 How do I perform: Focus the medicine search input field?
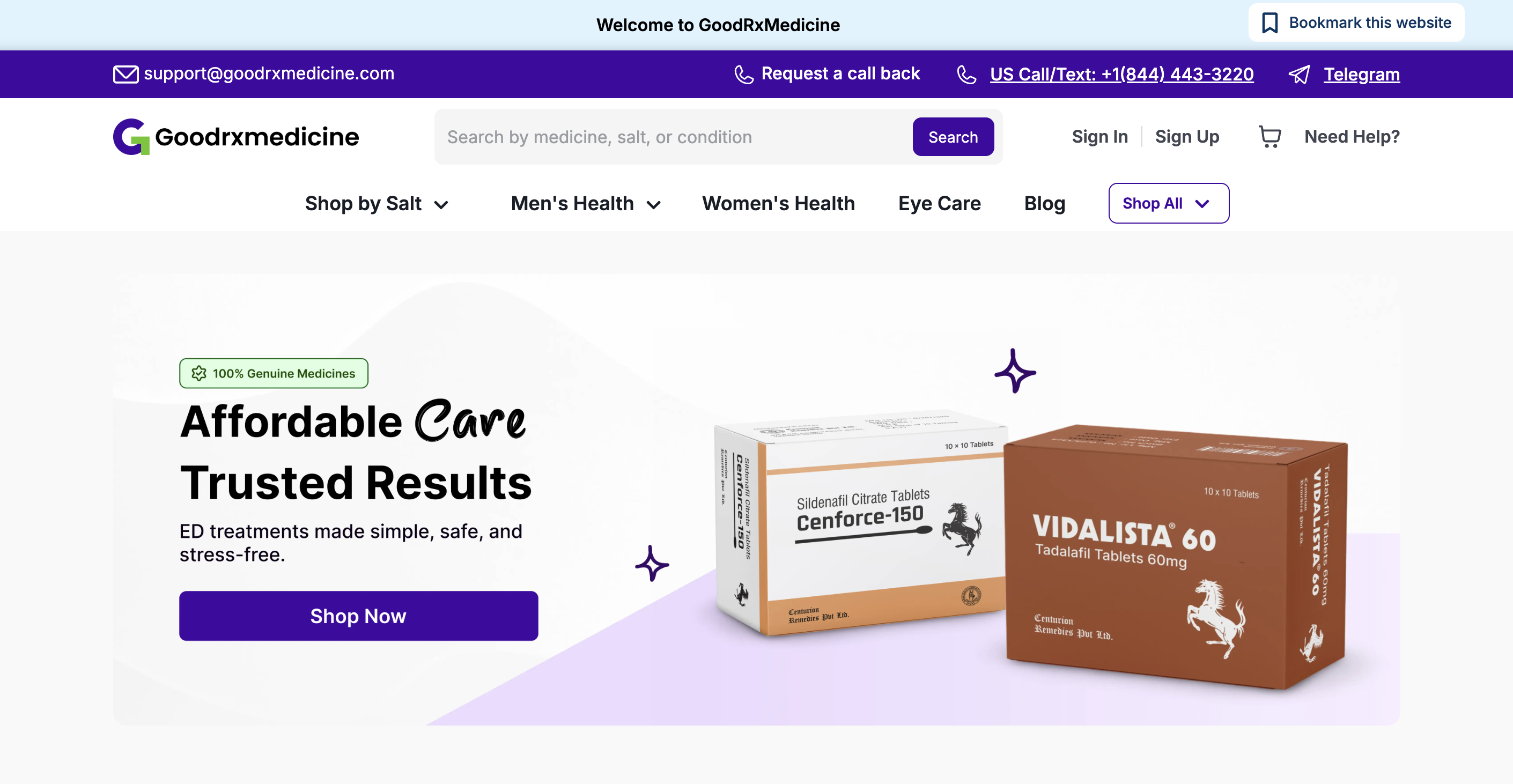pos(674,137)
